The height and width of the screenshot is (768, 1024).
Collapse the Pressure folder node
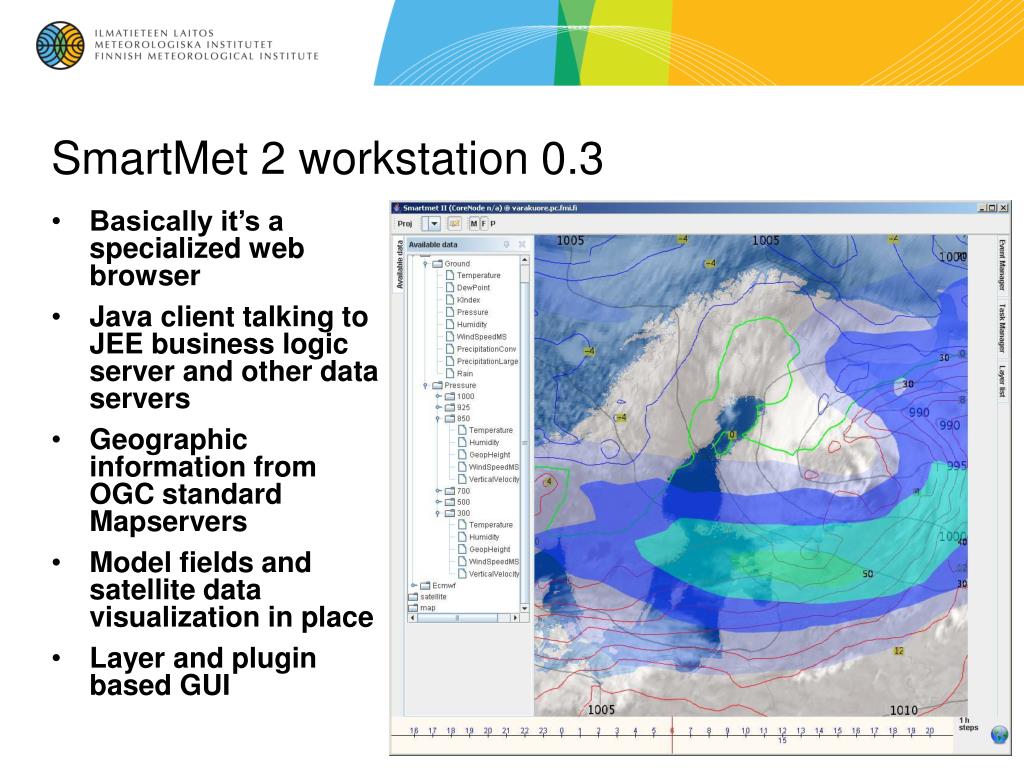[x=426, y=385]
